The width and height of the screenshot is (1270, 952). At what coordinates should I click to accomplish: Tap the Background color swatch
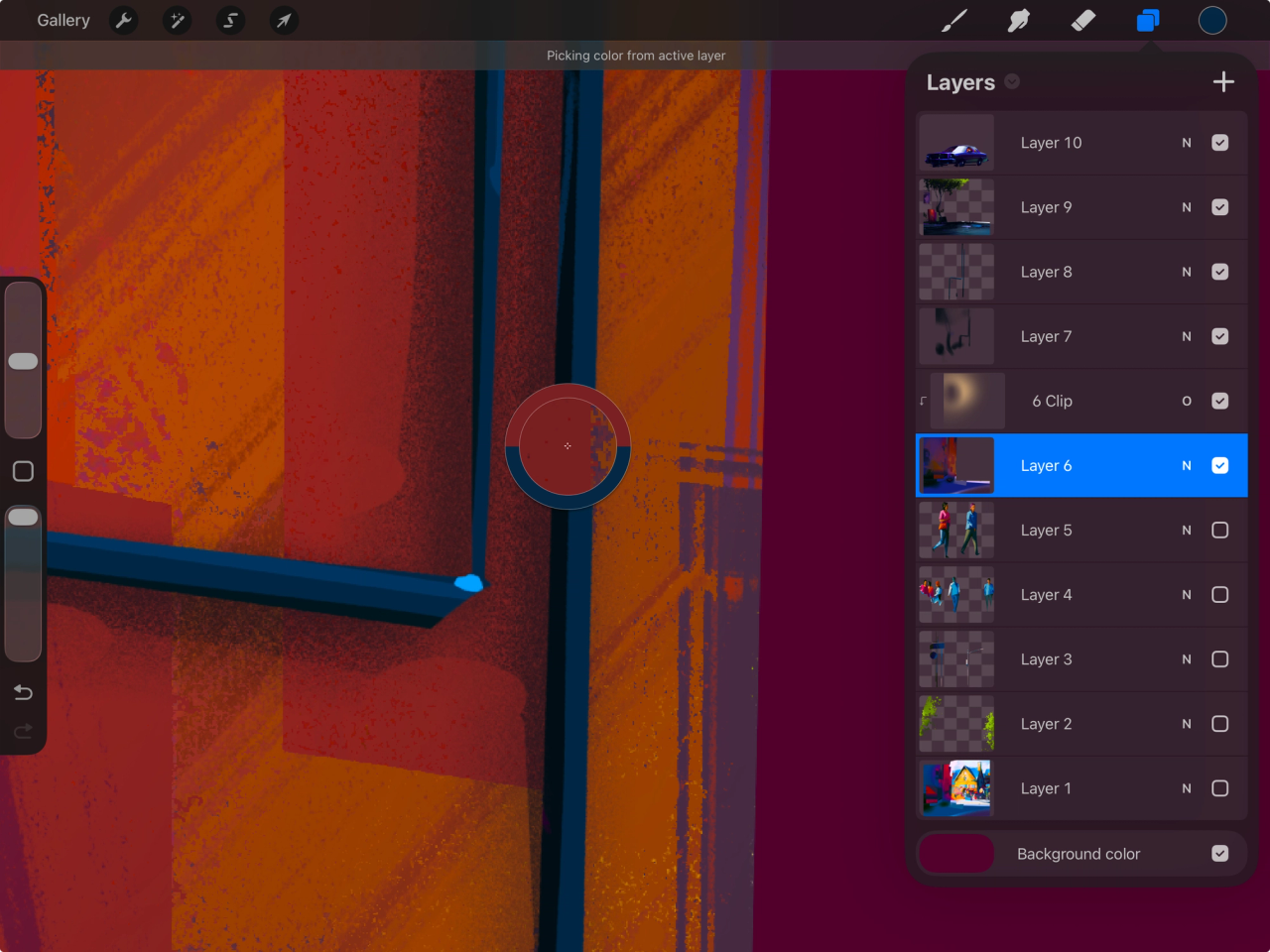pos(956,853)
